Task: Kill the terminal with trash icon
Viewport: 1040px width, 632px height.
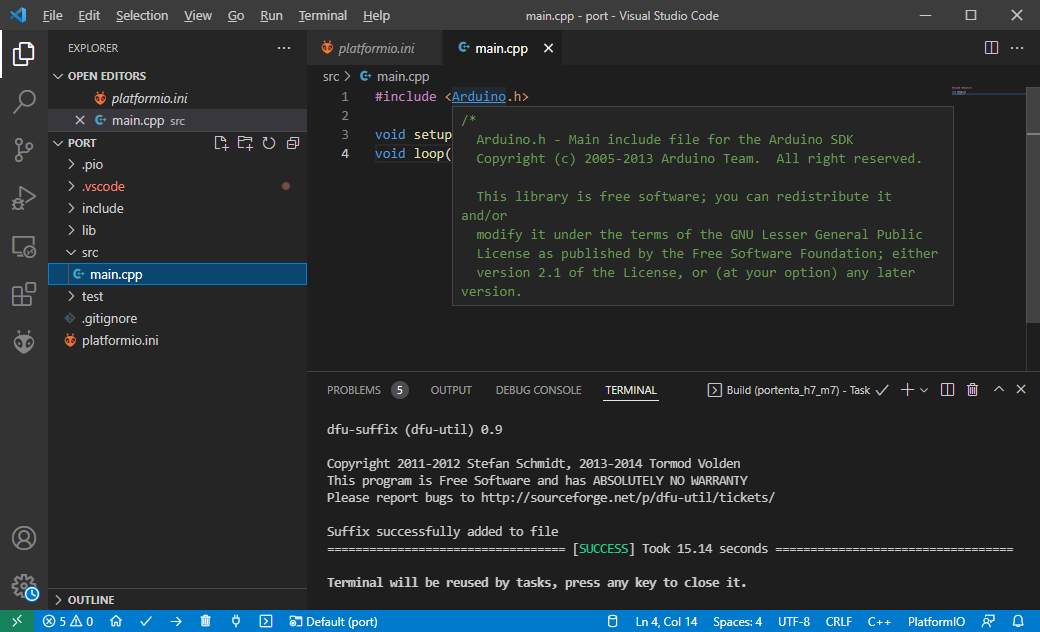Action: coord(972,390)
